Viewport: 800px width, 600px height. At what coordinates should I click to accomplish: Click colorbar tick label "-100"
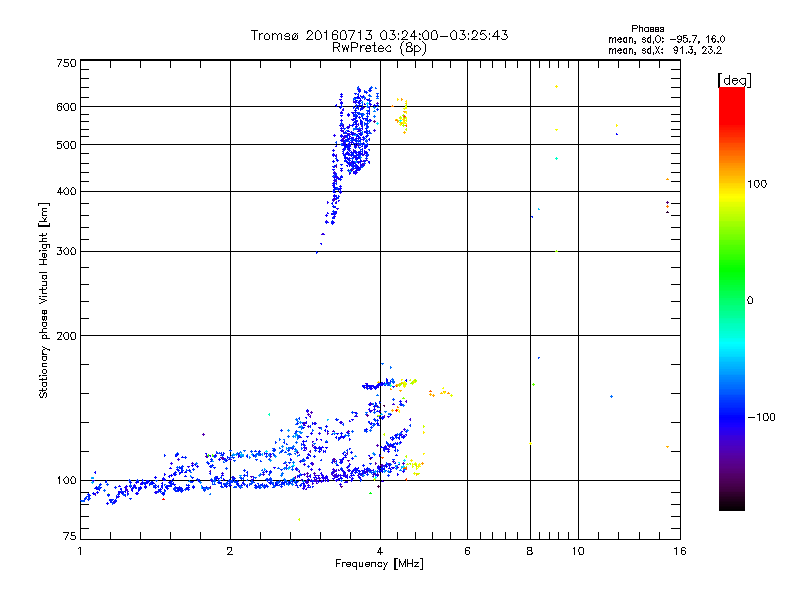click(x=761, y=417)
